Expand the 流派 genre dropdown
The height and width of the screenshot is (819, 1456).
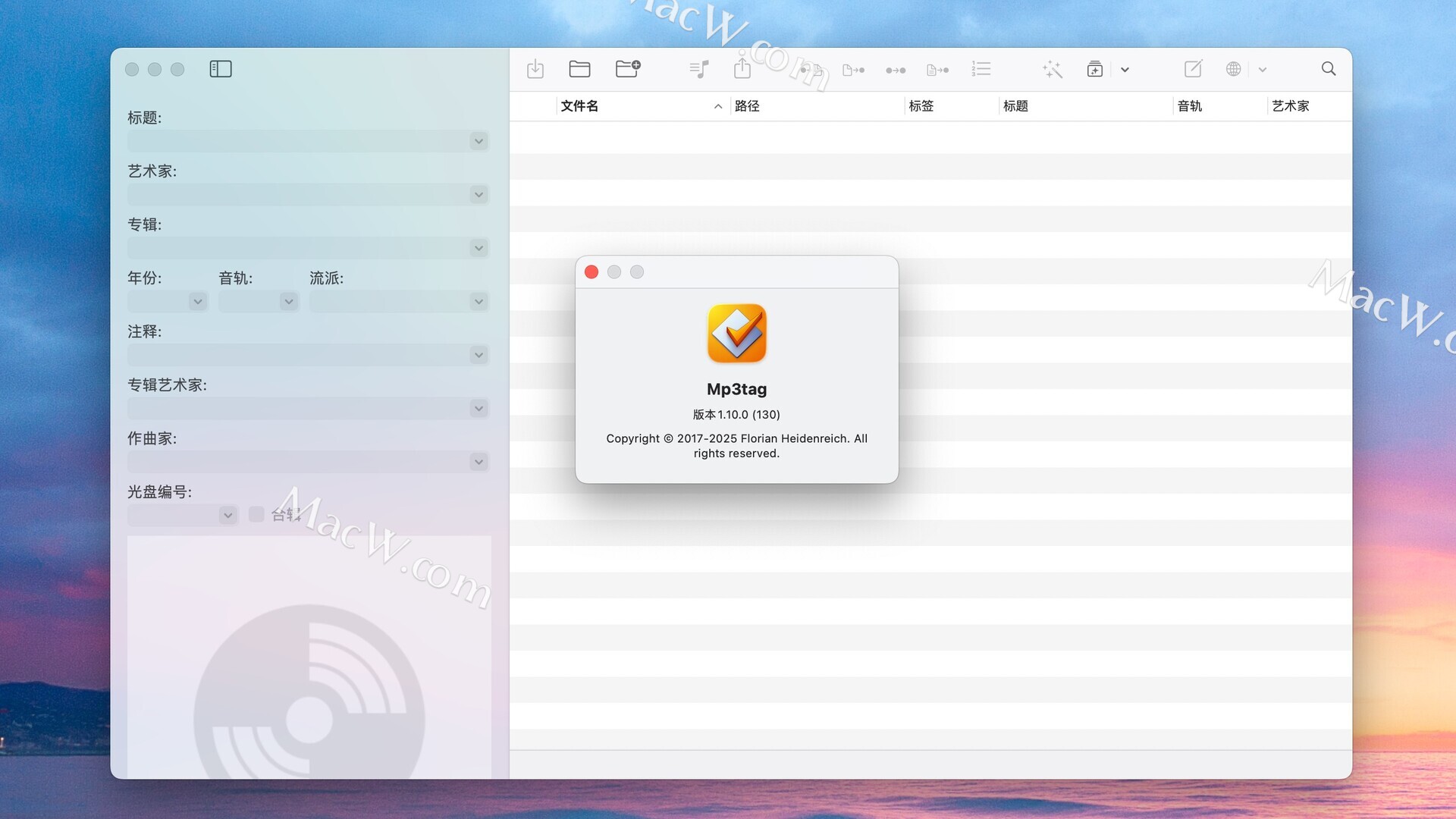point(479,302)
